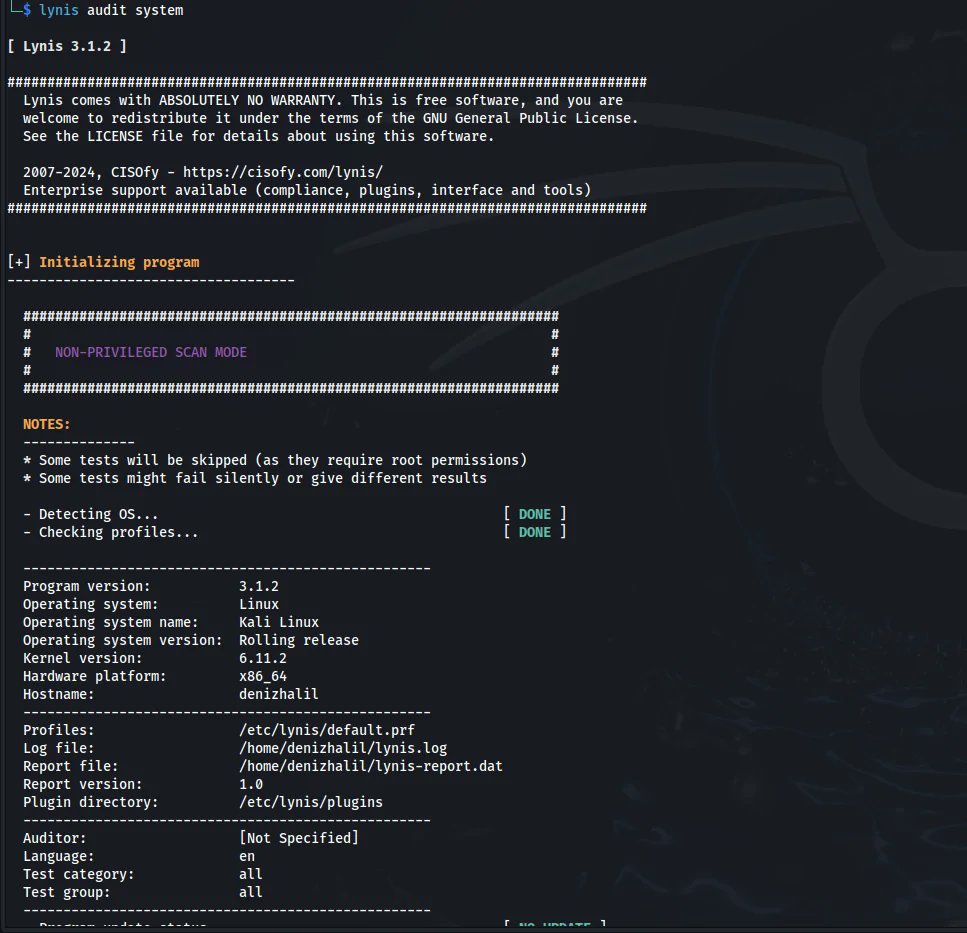
Task: Open the https://cisofy.com/lynis/ URL
Action: 282,172
